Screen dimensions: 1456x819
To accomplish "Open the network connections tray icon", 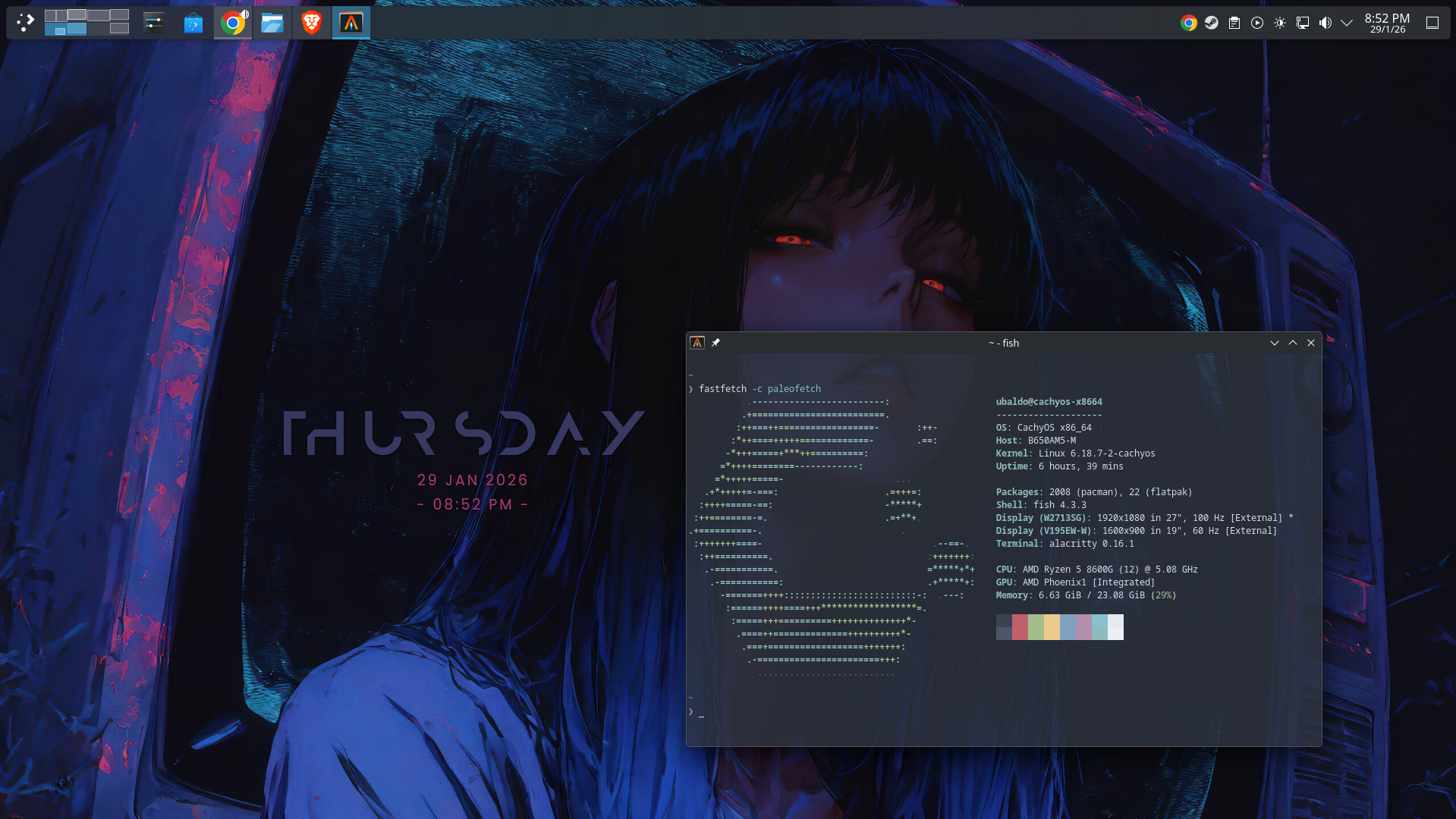I will click(1303, 23).
